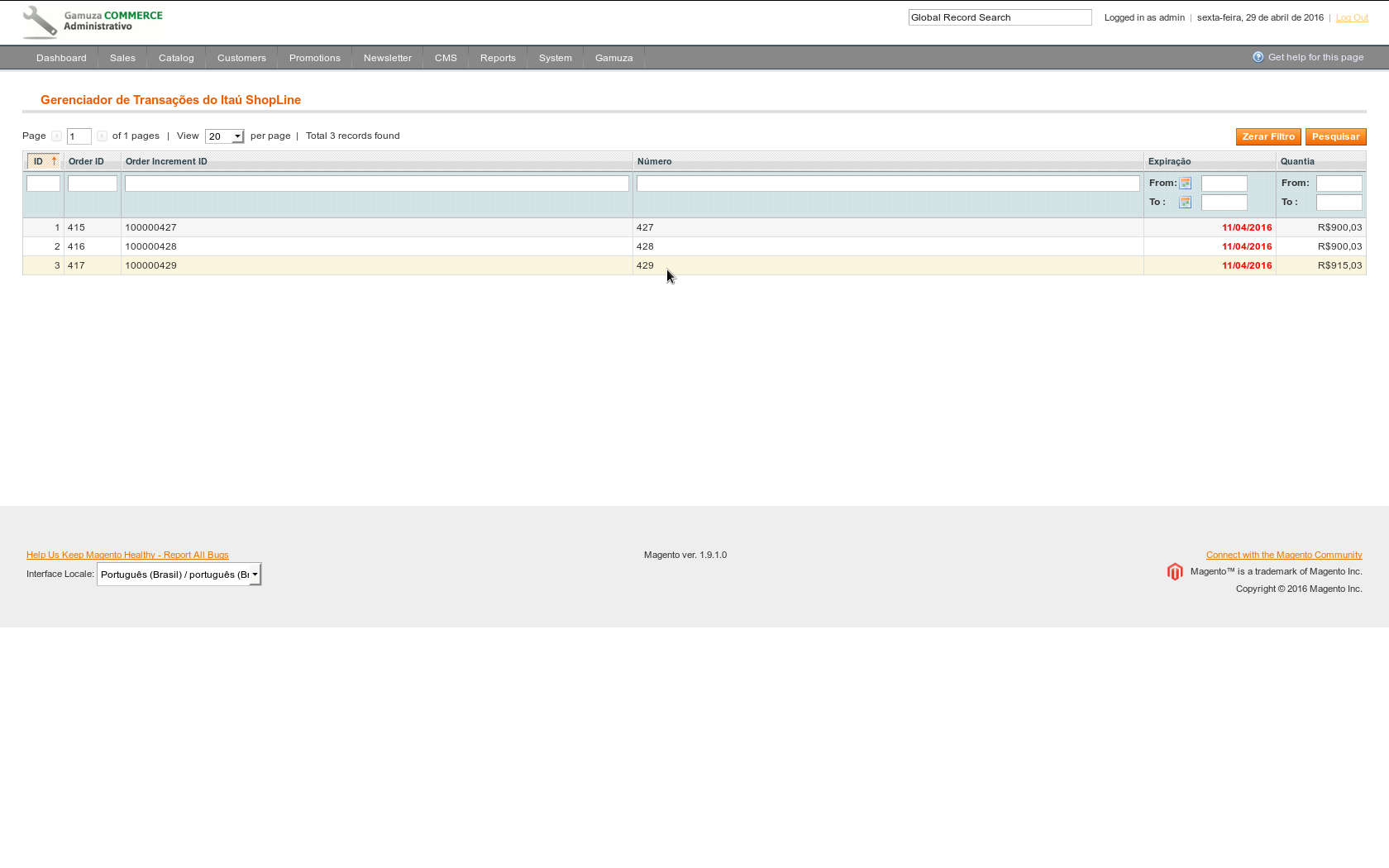This screenshot has height=868, width=1389.
Task: Click the Quantia To input field
Action: (1339, 203)
